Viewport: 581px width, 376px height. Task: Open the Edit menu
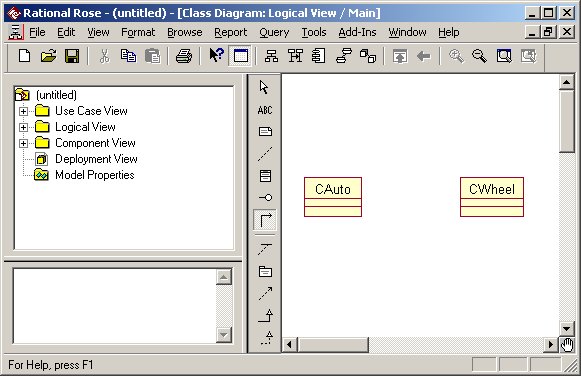tap(66, 32)
